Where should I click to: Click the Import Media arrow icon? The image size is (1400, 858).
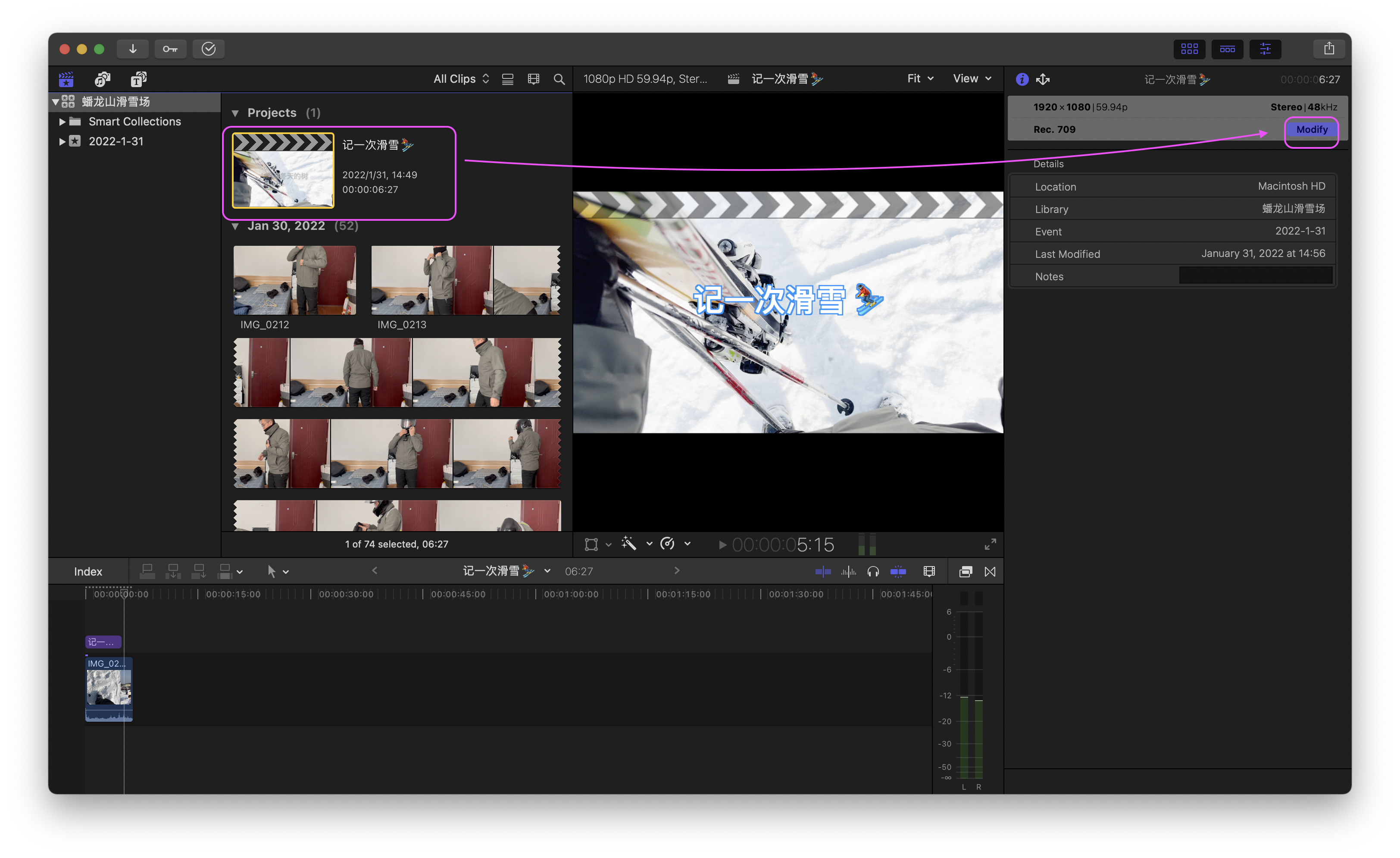pyautogui.click(x=132, y=49)
